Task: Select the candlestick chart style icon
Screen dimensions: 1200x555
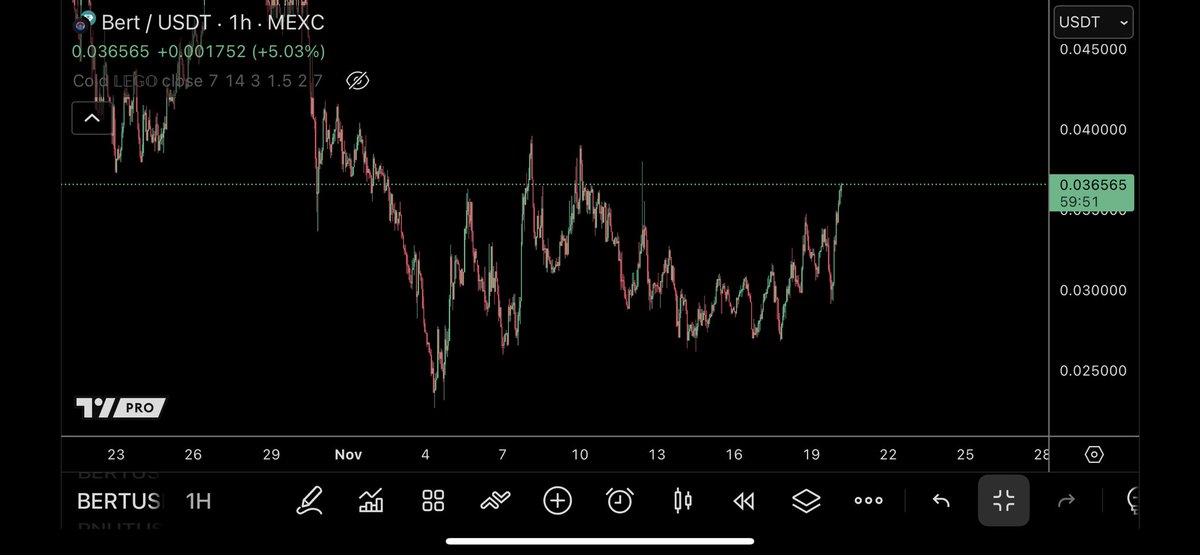Action: click(x=683, y=500)
